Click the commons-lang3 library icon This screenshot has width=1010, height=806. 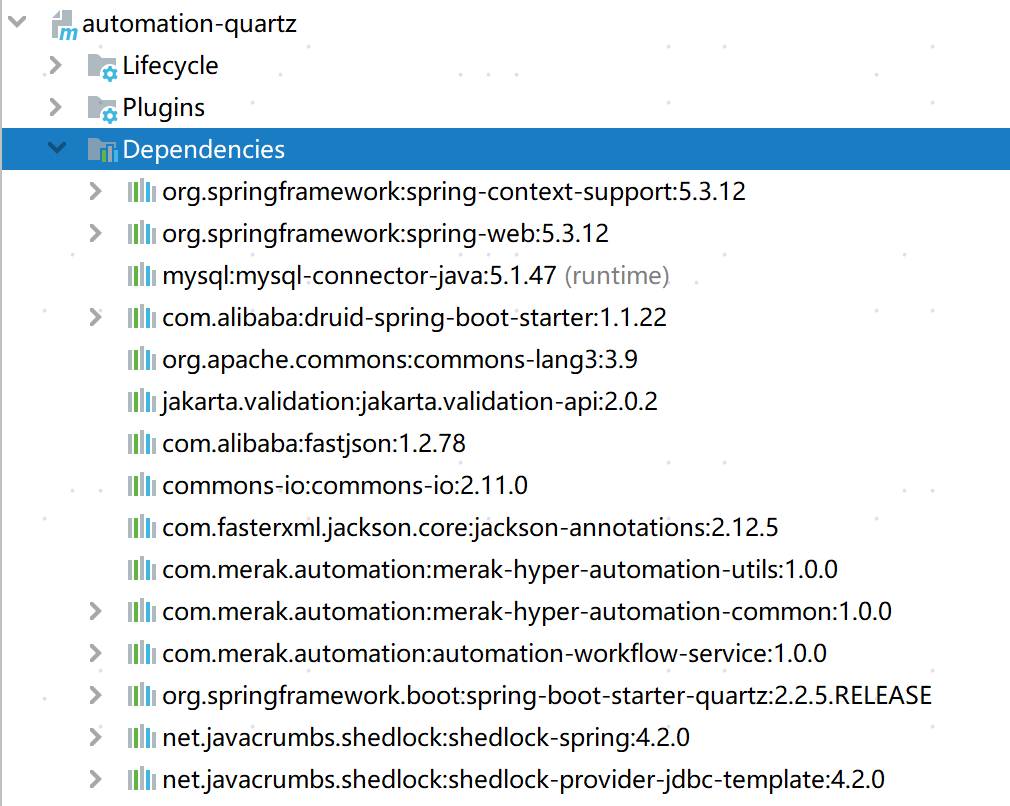pyautogui.click(x=142, y=360)
